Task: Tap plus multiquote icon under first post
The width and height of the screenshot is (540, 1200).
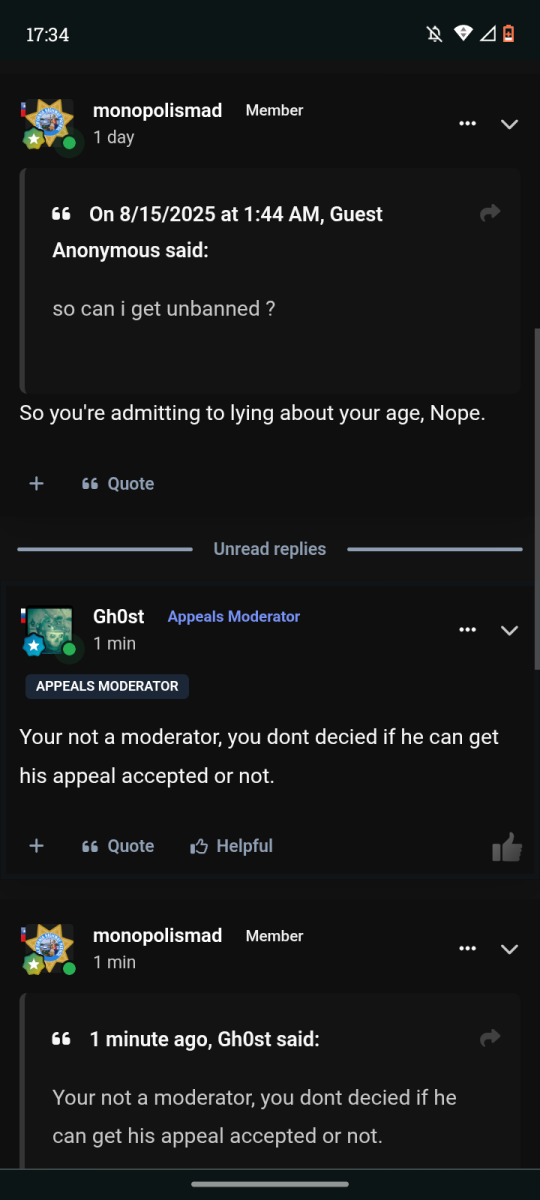Action: click(36, 483)
